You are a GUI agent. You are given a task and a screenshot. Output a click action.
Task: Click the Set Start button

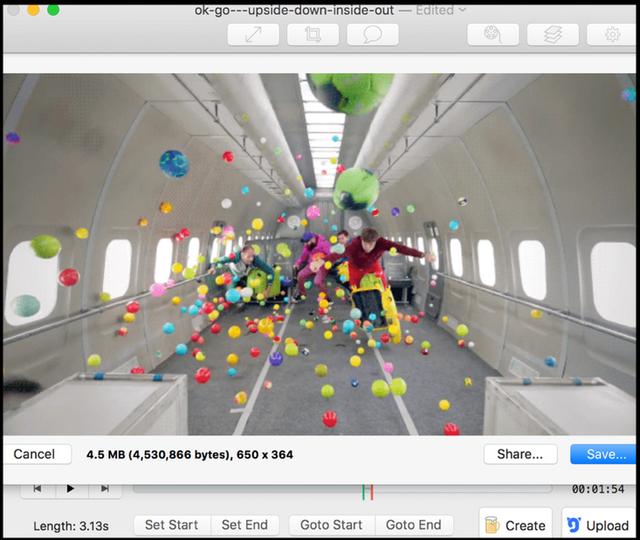click(x=172, y=525)
